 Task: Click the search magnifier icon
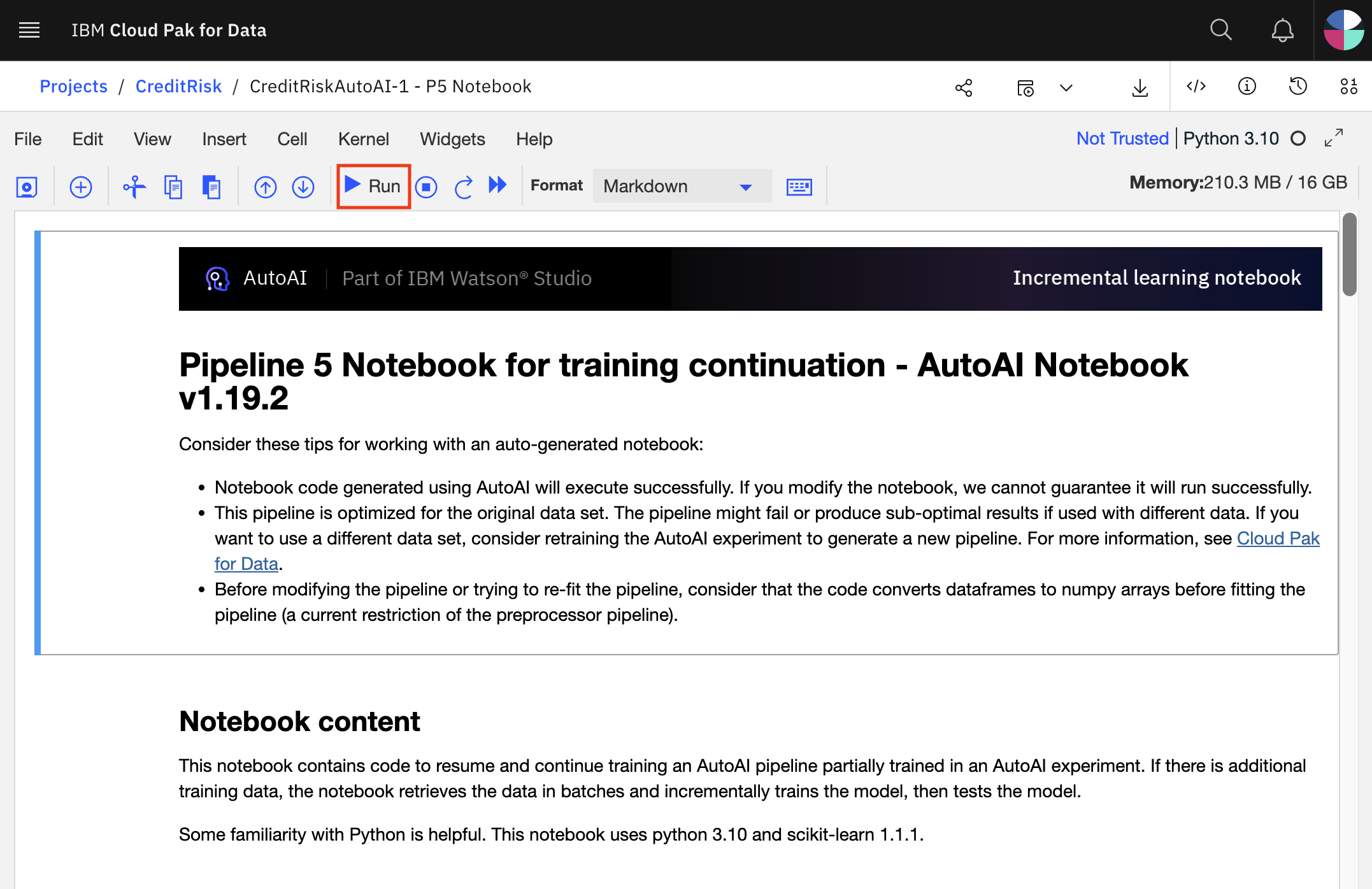[1220, 30]
